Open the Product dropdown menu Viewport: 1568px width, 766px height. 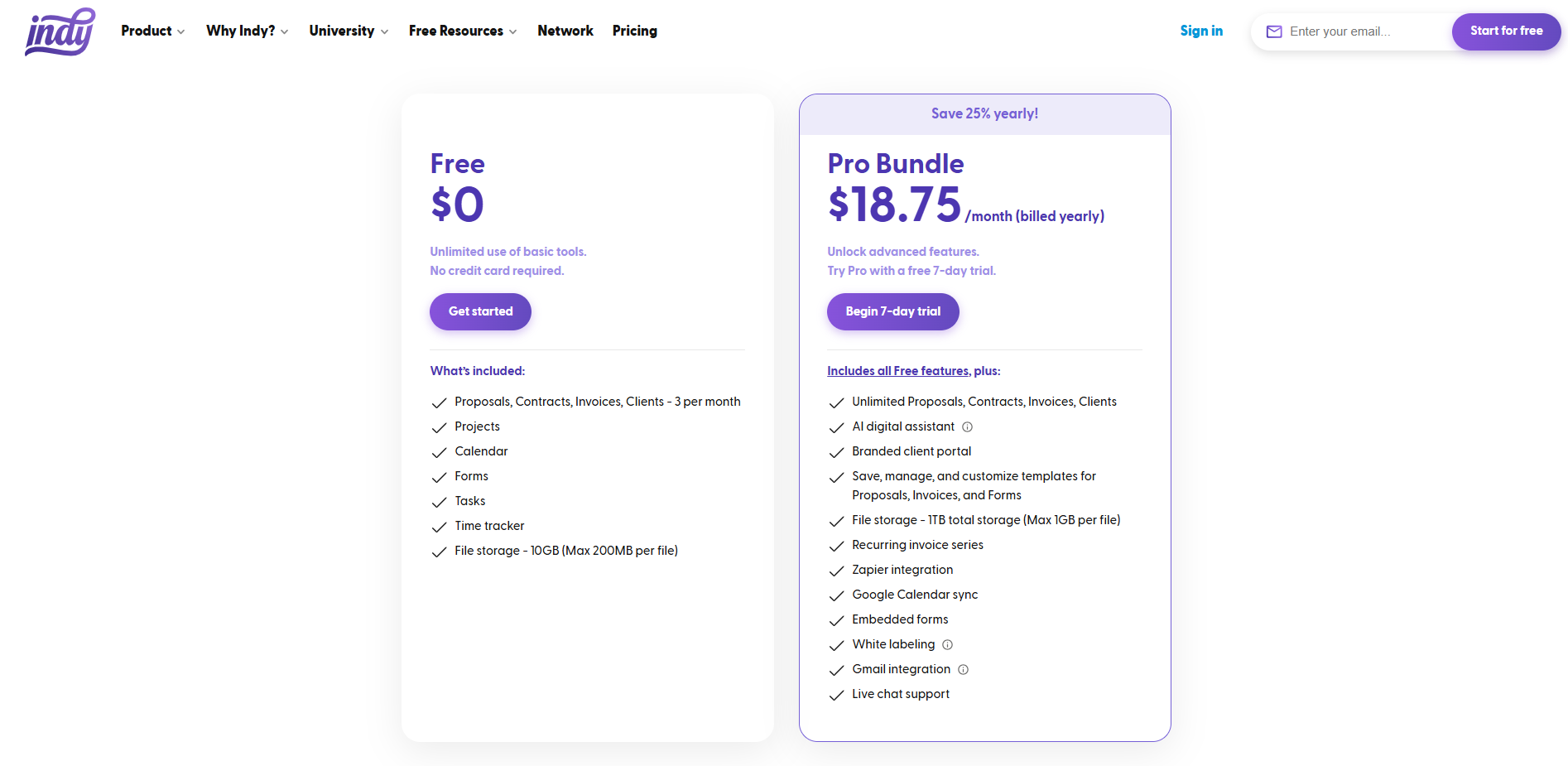pos(152,31)
